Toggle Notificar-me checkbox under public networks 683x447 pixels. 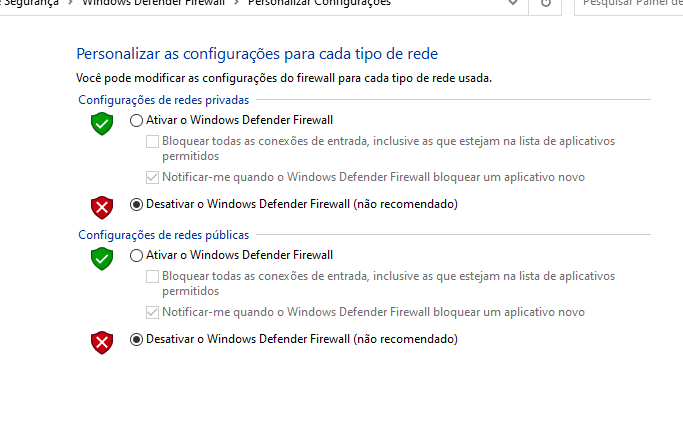click(152, 312)
